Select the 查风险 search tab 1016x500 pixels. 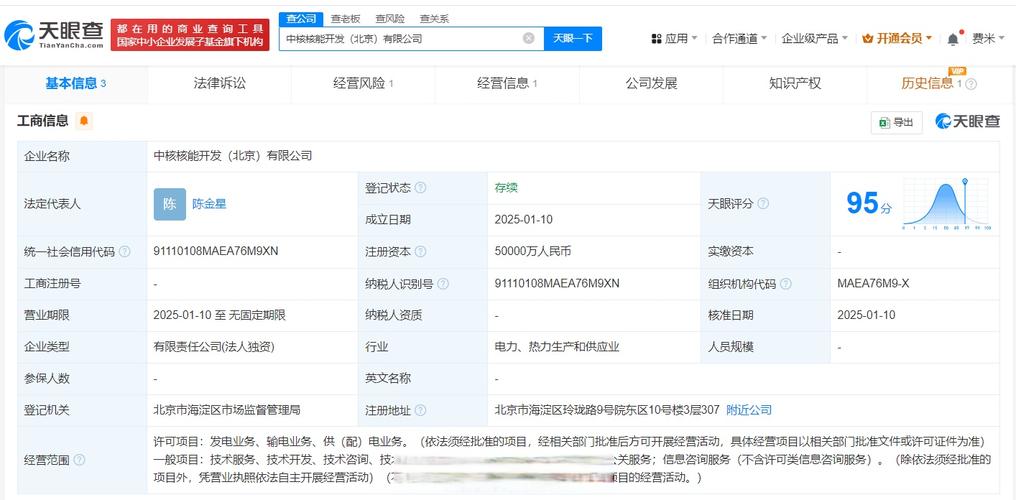[x=389, y=19]
